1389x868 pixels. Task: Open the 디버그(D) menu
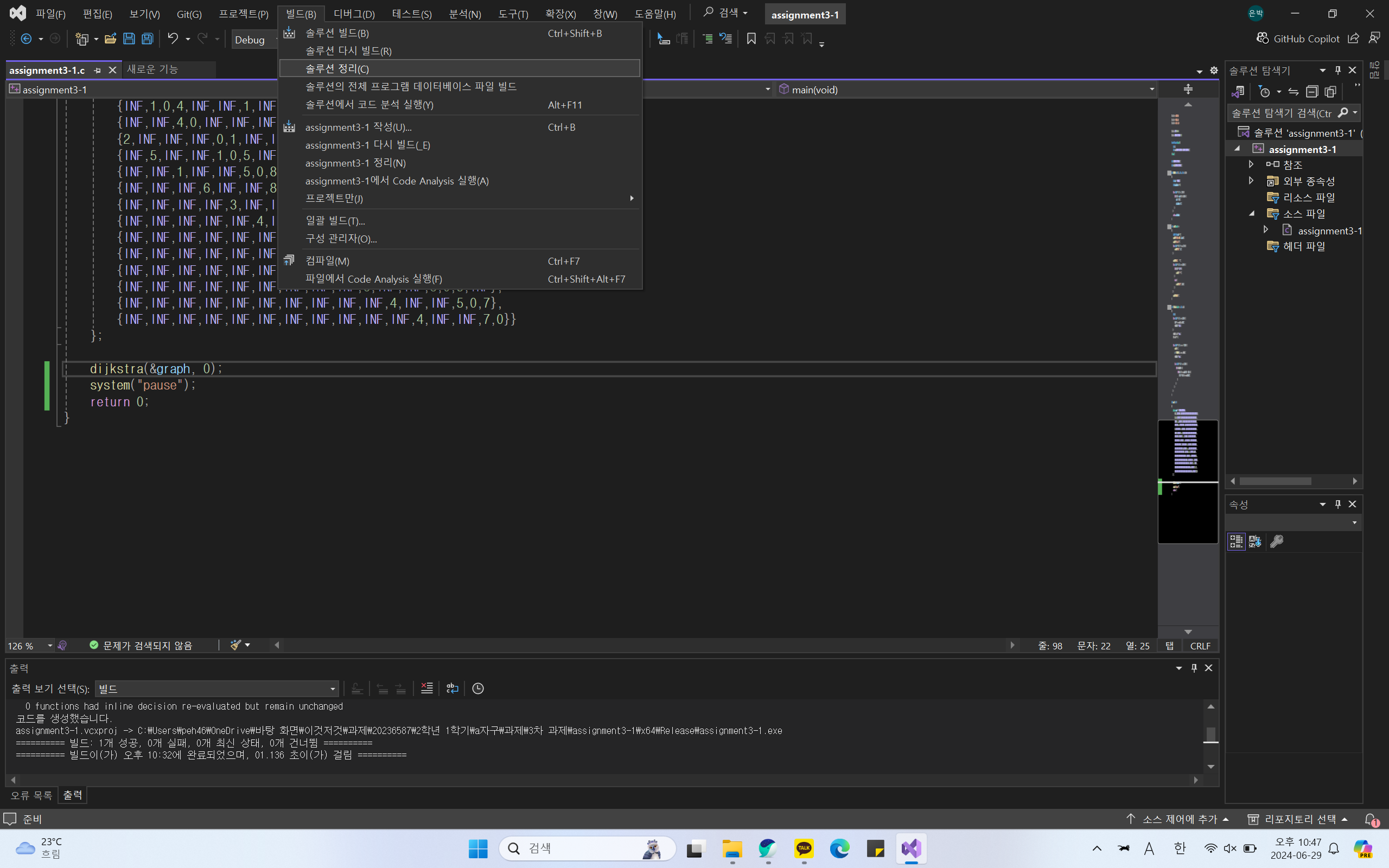(x=354, y=14)
